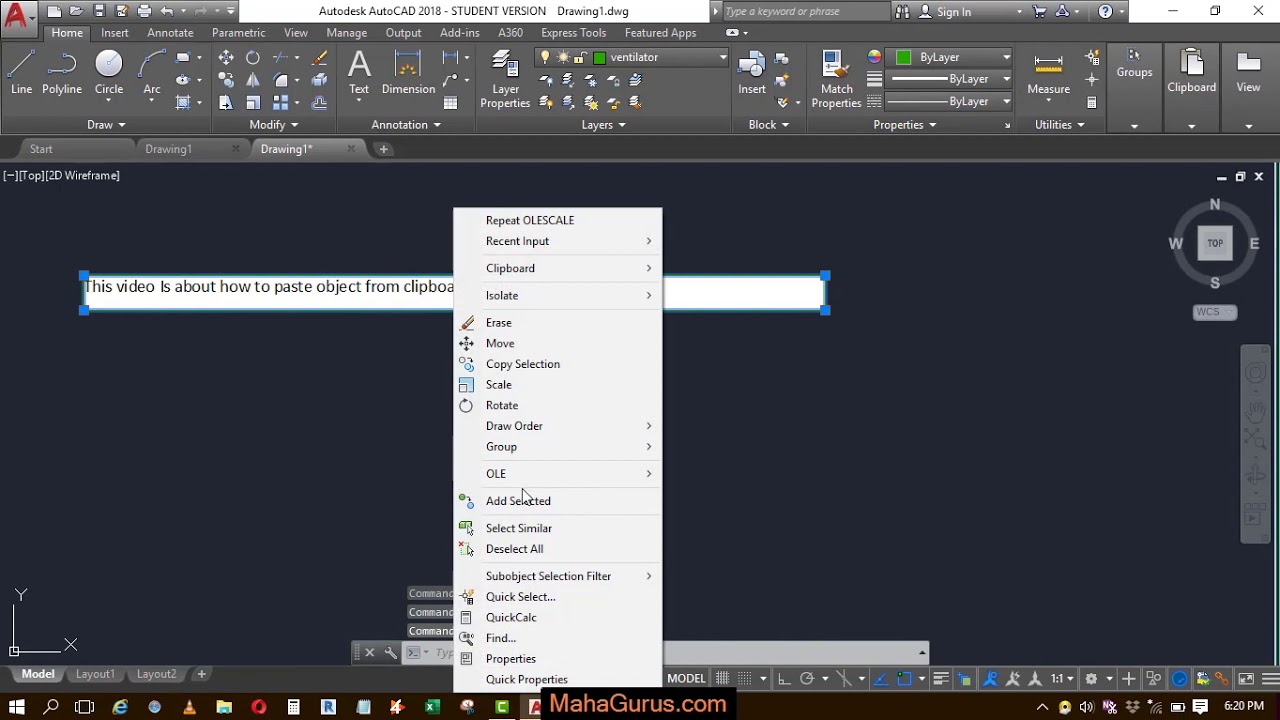Open Windows Start menu
1280x720 pixels.
(x=17, y=707)
